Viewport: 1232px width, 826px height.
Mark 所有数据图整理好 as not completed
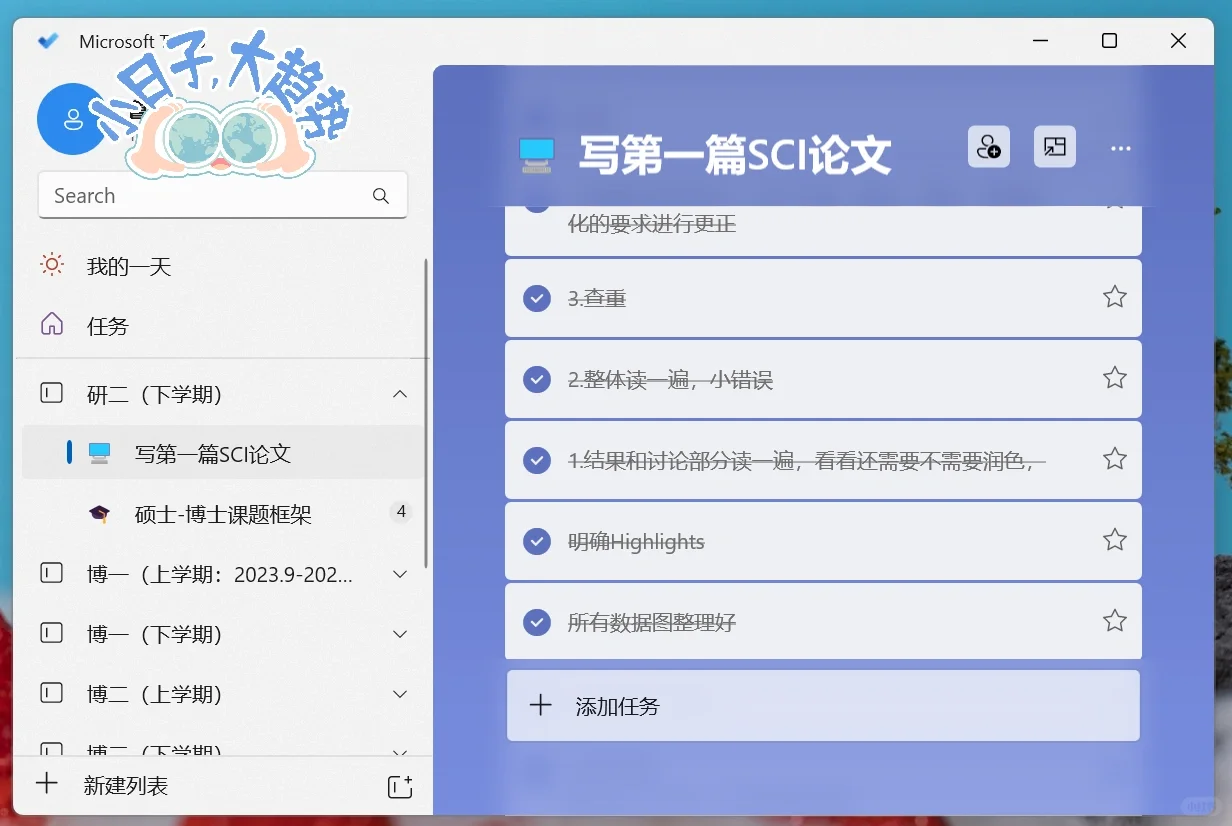pyautogui.click(x=537, y=621)
